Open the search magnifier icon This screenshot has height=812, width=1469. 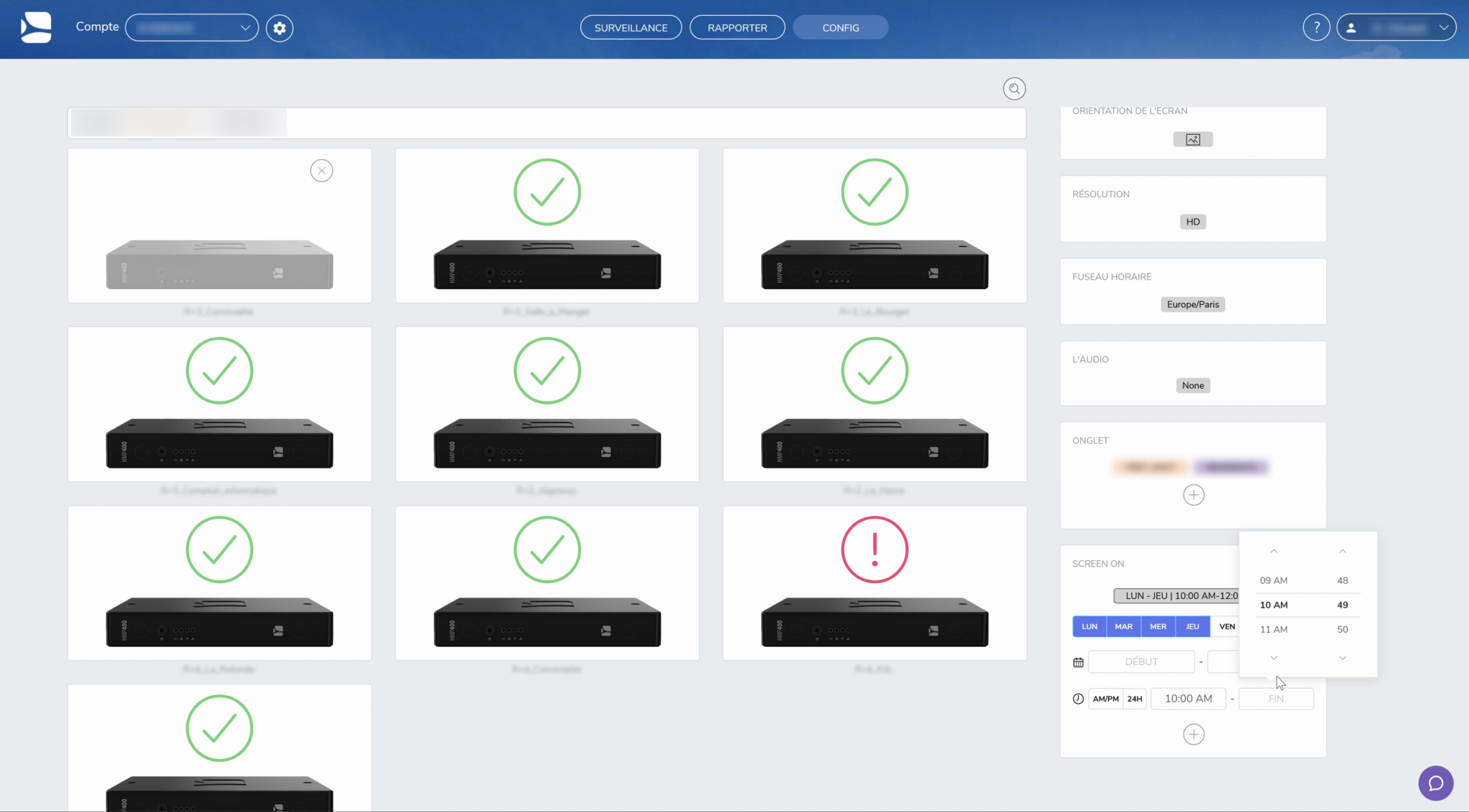click(x=1014, y=89)
